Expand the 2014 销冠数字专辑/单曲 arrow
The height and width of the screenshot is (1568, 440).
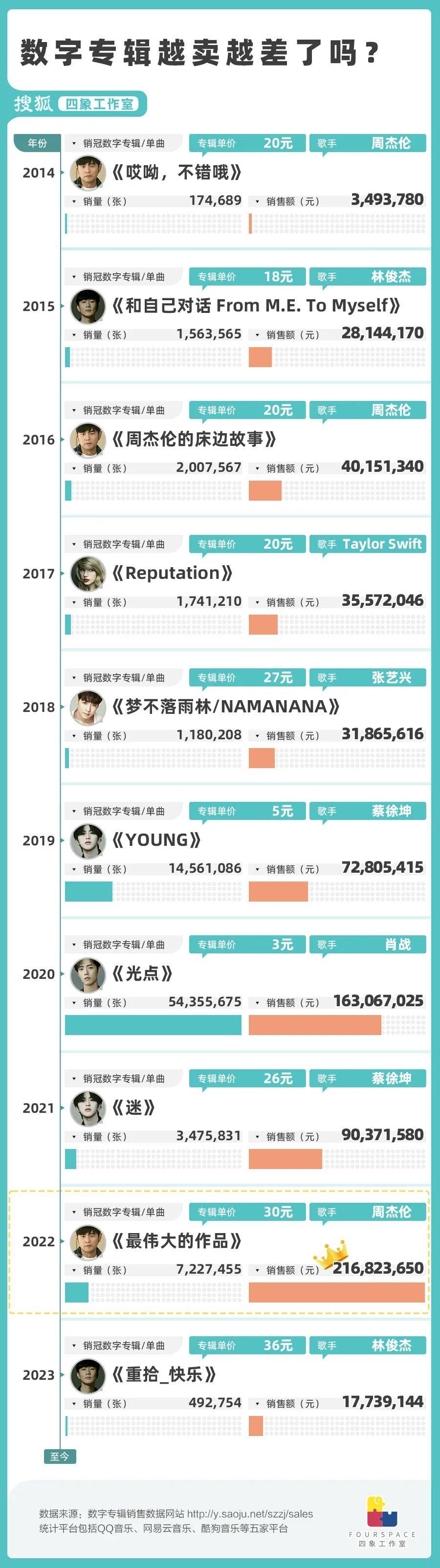click(x=74, y=144)
